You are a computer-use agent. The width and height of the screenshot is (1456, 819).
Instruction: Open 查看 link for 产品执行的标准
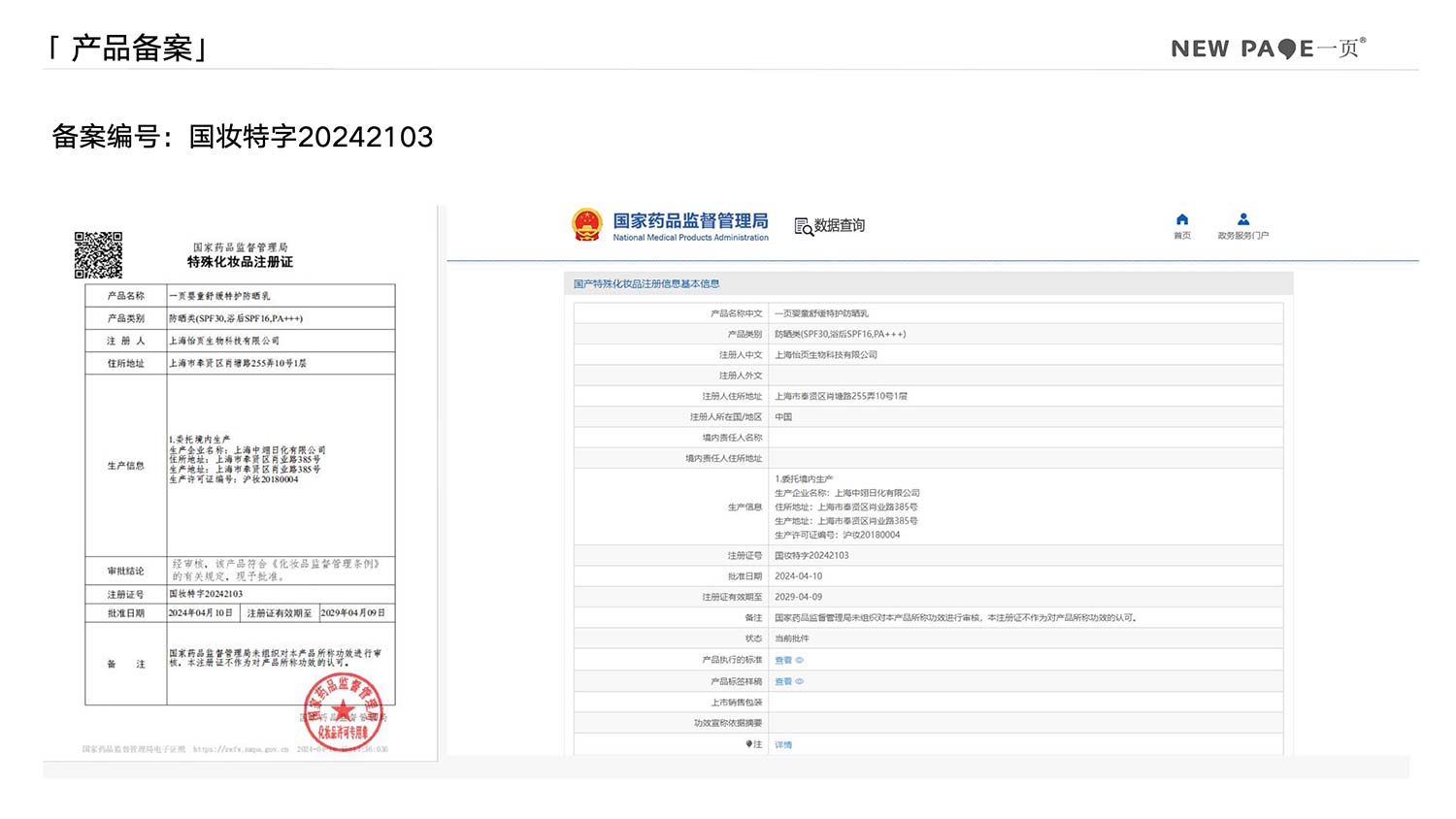(782, 661)
